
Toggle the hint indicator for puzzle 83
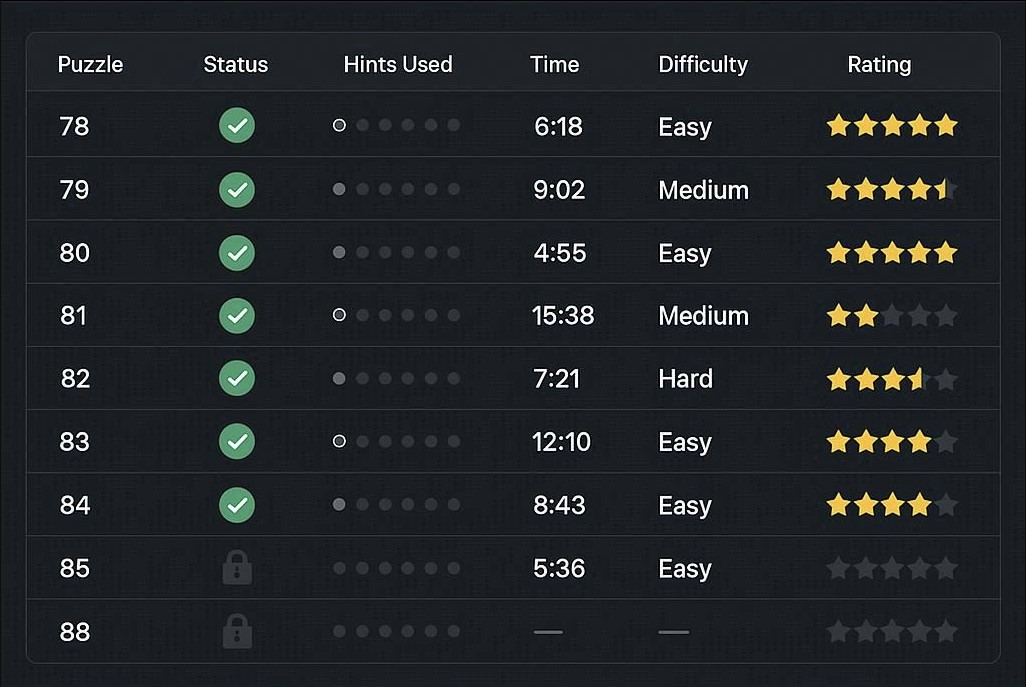[339, 441]
